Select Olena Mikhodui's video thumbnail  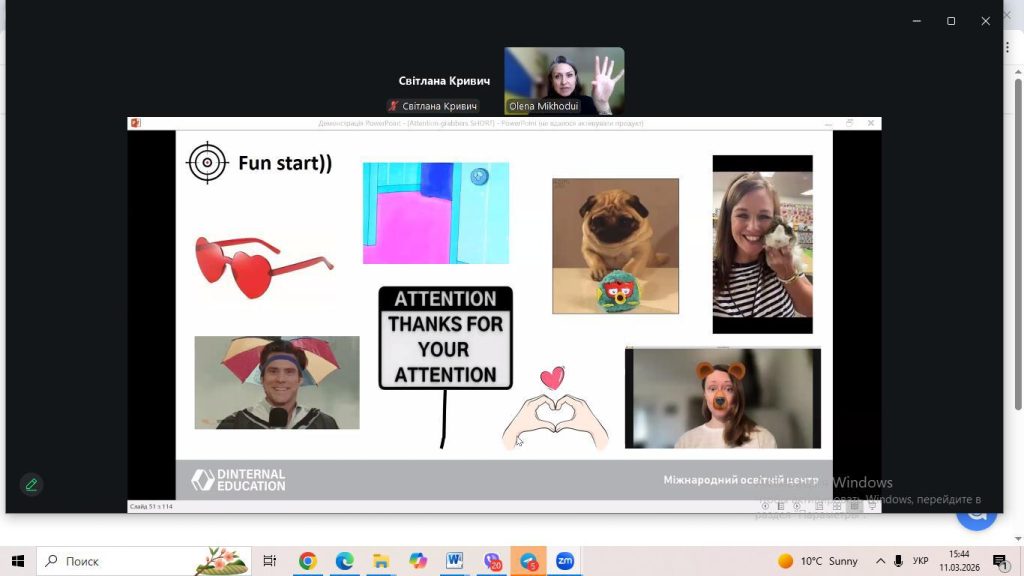[564, 81]
